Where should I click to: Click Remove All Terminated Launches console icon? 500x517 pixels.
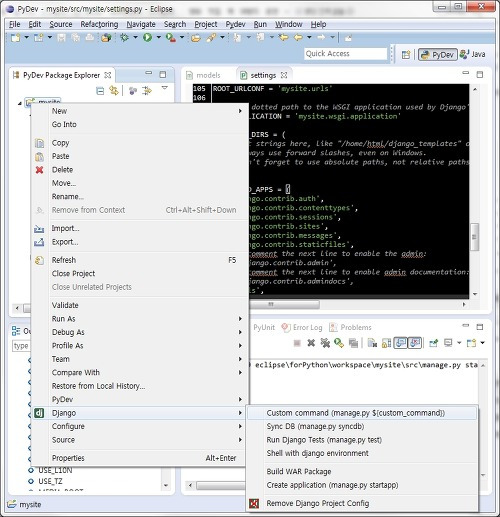pyautogui.click(x=325, y=343)
